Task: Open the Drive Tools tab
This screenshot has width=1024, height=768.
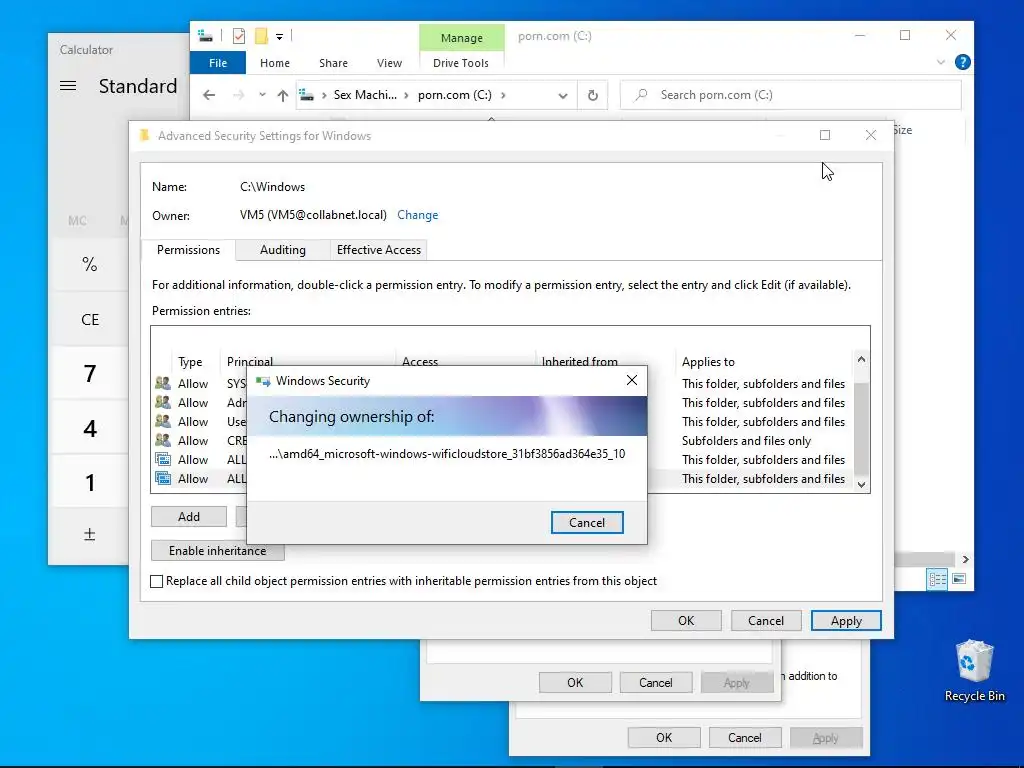Action: point(460,63)
